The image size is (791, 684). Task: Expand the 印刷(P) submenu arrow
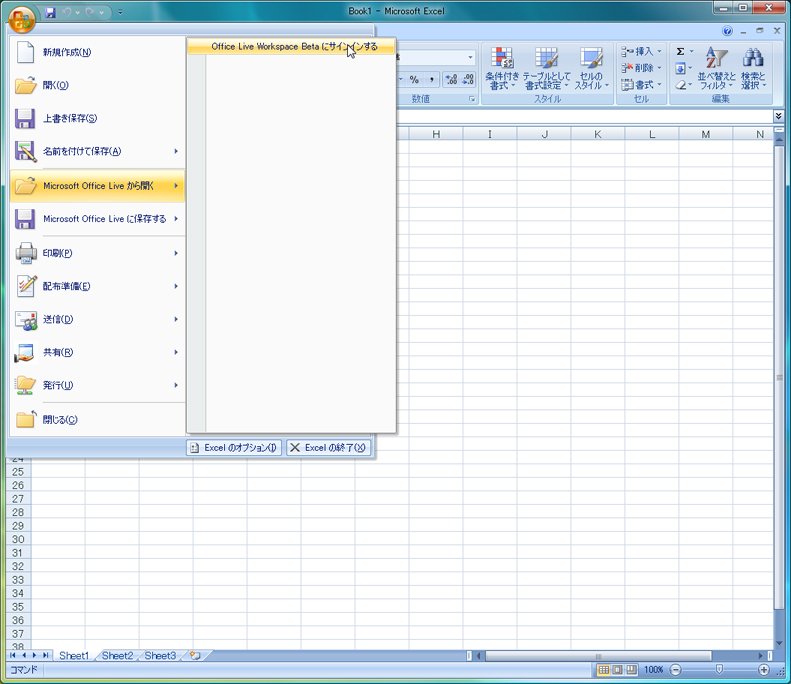[x=176, y=253]
